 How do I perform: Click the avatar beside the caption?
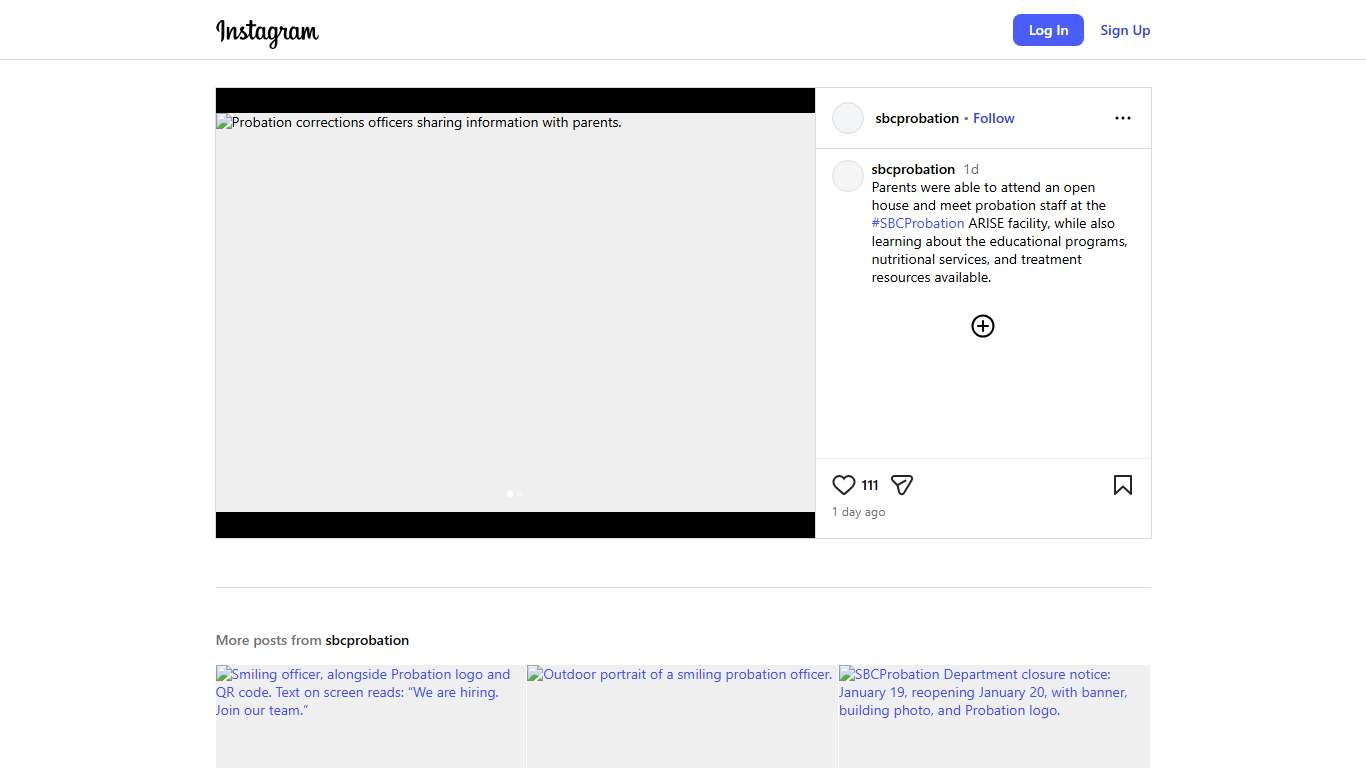pos(847,176)
